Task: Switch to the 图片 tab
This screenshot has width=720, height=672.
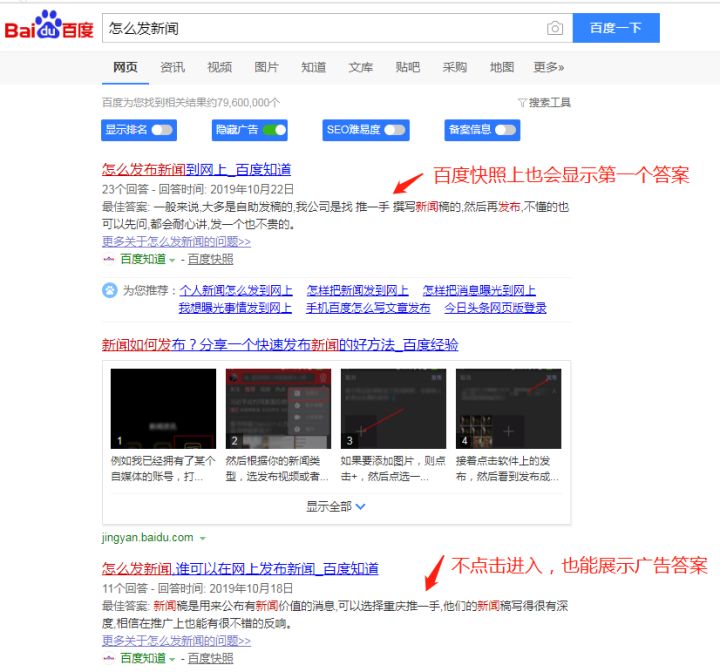Action: point(266,67)
